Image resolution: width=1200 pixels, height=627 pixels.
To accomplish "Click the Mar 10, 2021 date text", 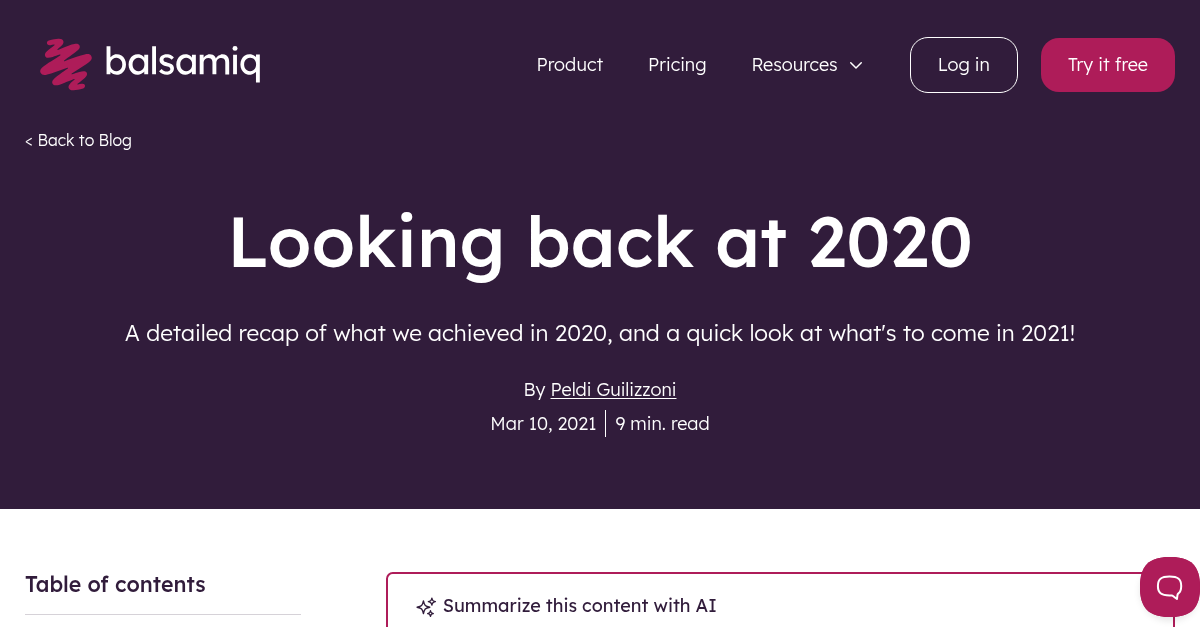I will [x=543, y=423].
